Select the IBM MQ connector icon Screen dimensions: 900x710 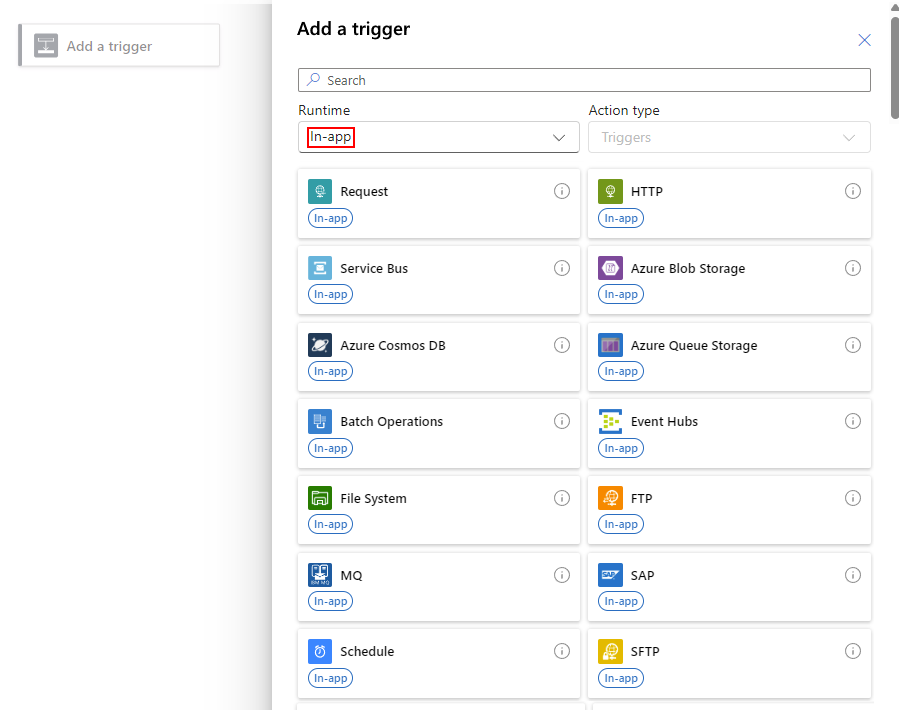[320, 575]
